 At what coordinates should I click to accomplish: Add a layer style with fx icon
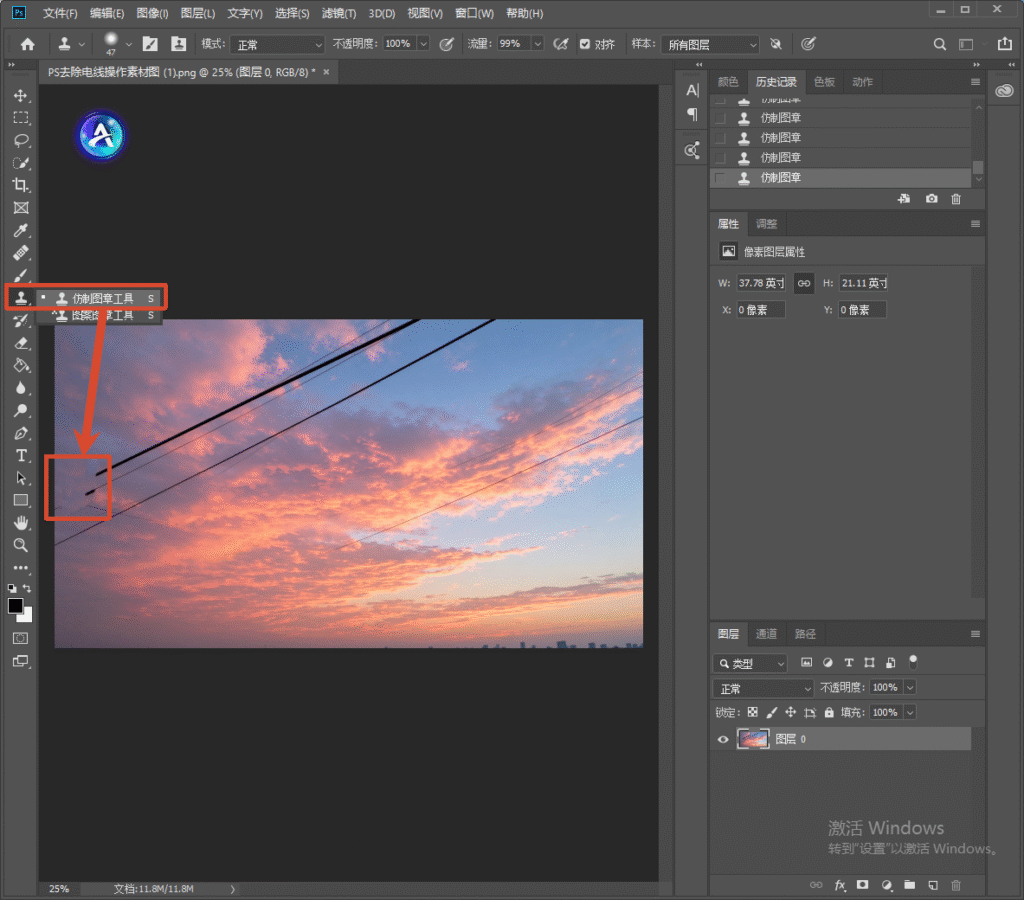[x=840, y=885]
